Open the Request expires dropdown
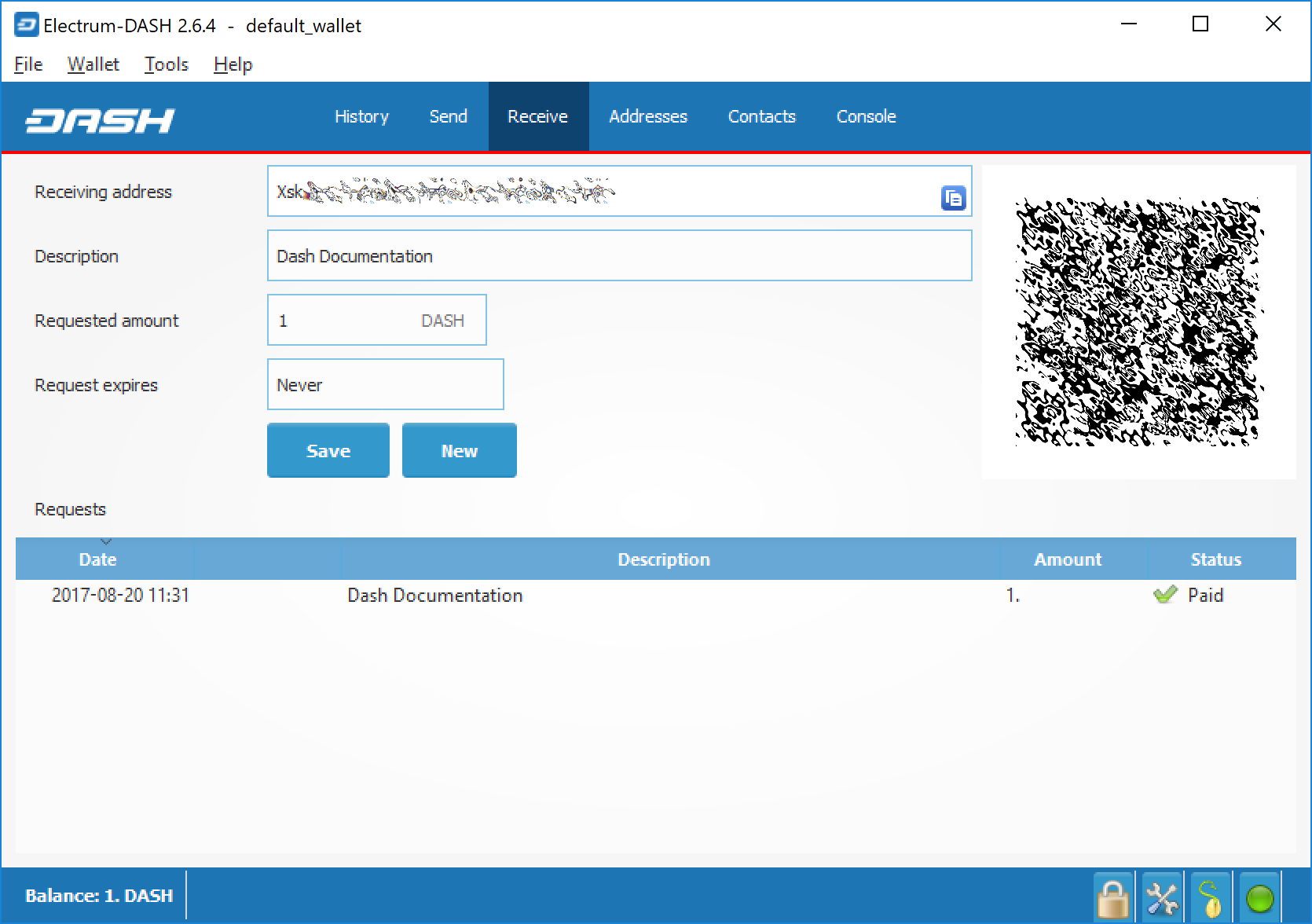The width and height of the screenshot is (1312, 924). pyautogui.click(x=385, y=385)
